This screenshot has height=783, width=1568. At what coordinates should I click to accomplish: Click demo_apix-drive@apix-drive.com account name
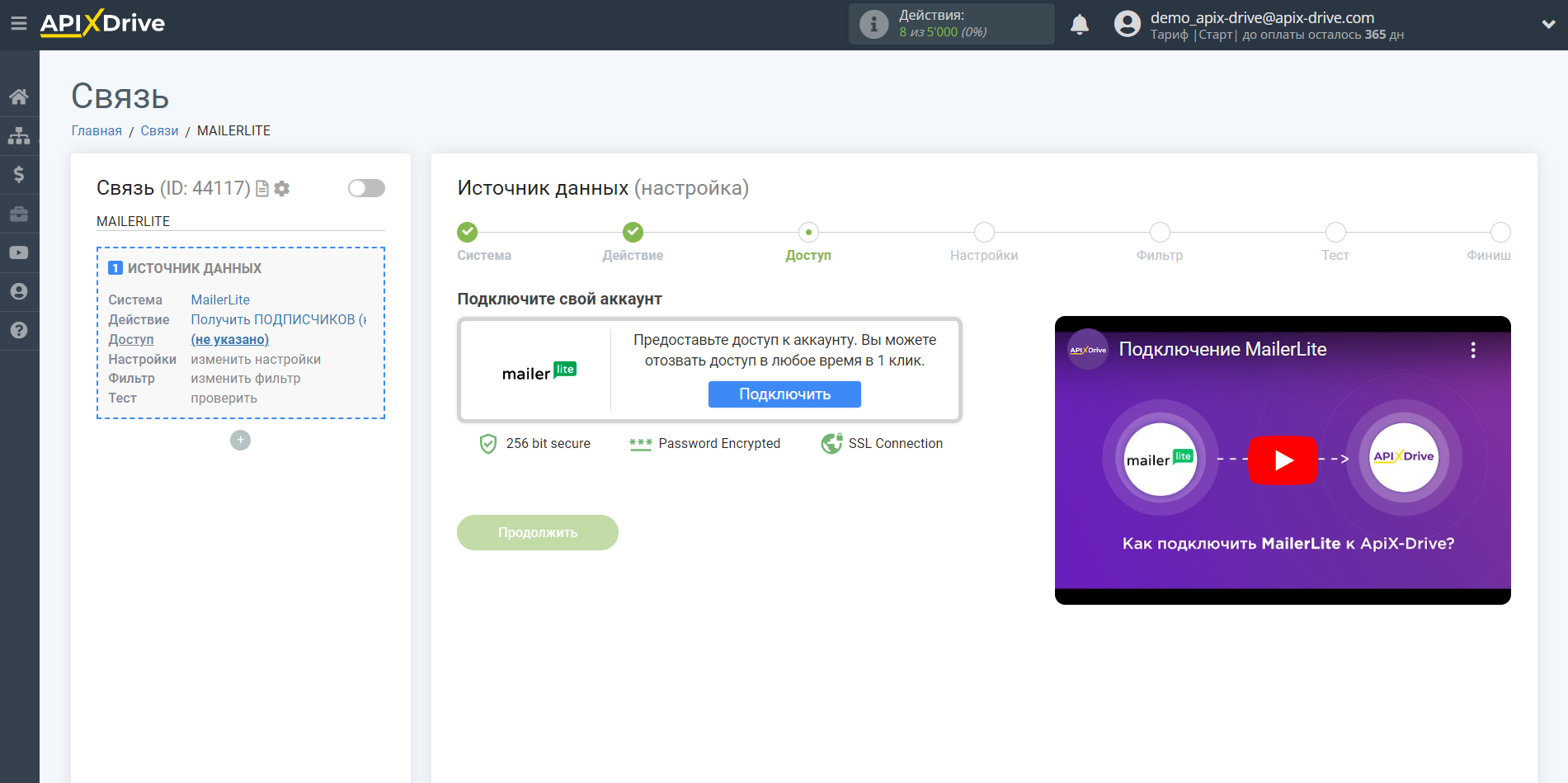[x=1262, y=17]
